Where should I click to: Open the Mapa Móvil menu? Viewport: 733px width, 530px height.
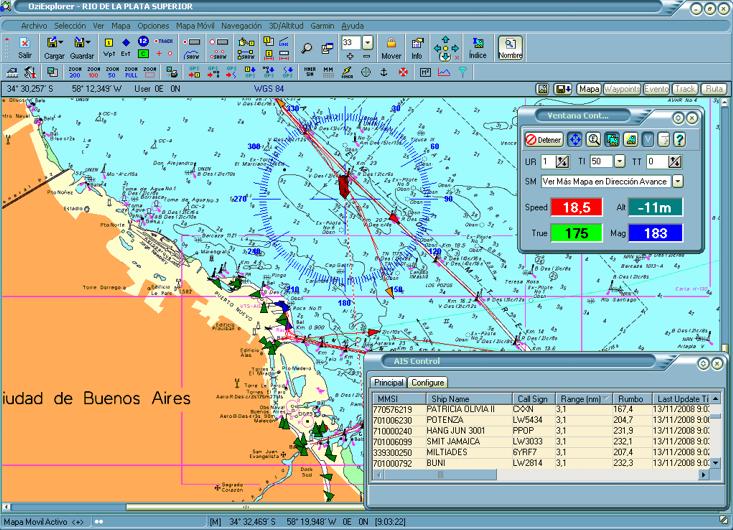click(195, 26)
